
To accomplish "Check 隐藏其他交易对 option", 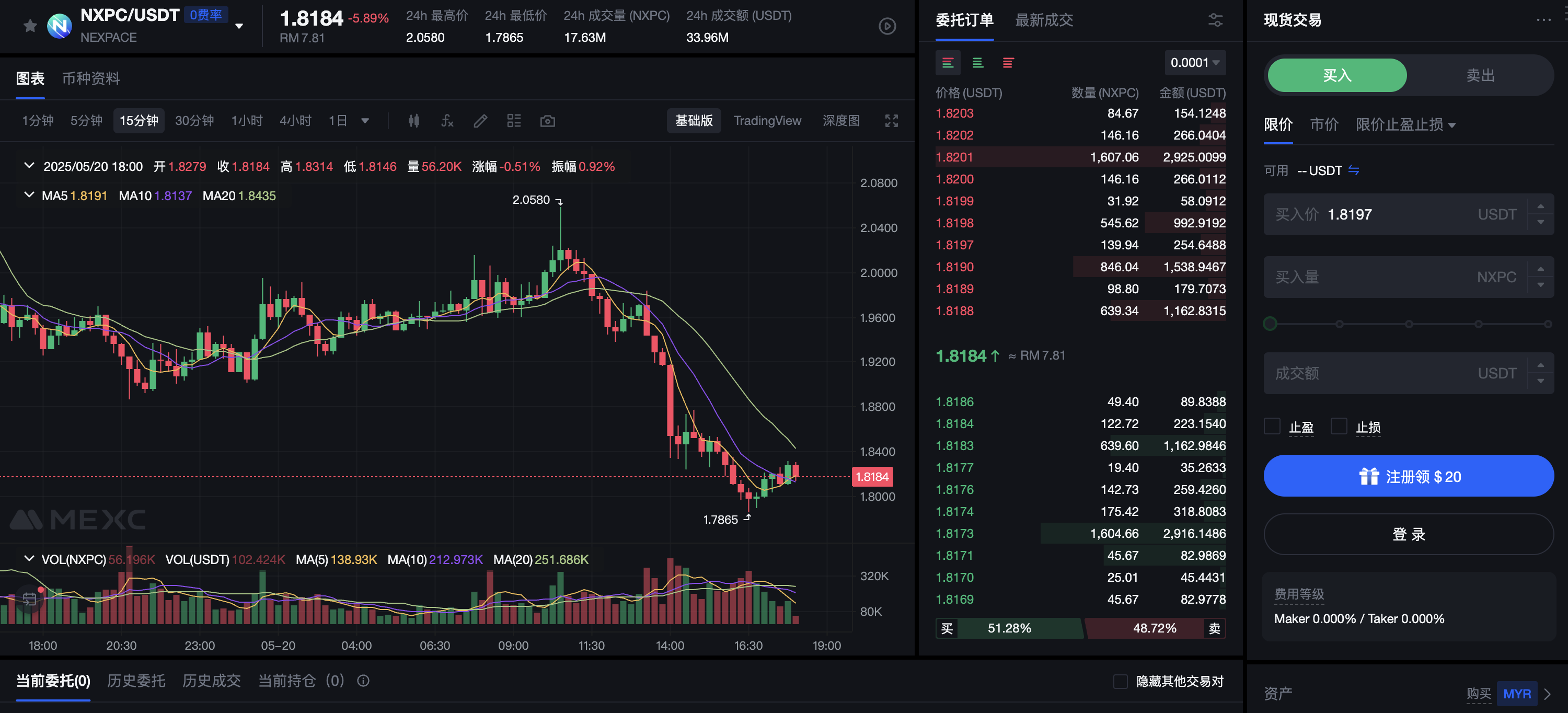I will [x=1120, y=681].
